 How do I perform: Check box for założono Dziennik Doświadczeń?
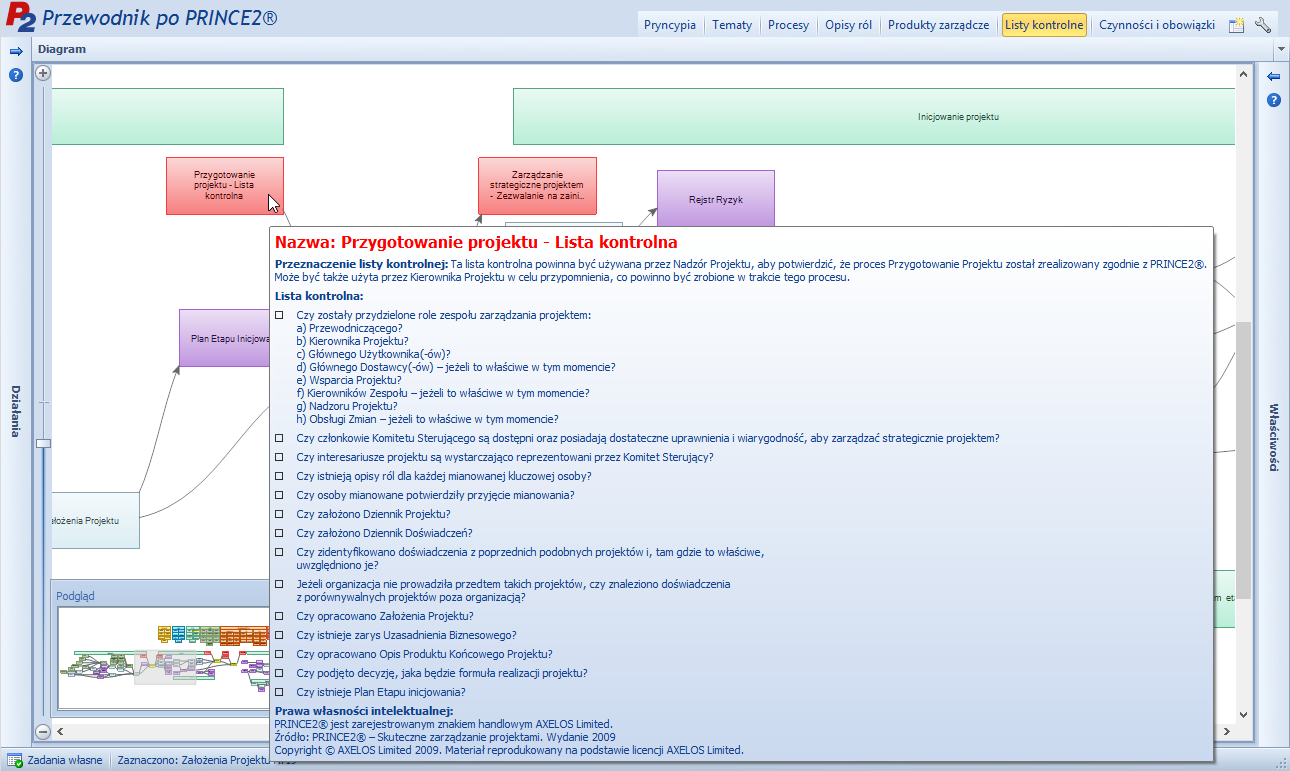click(279, 533)
